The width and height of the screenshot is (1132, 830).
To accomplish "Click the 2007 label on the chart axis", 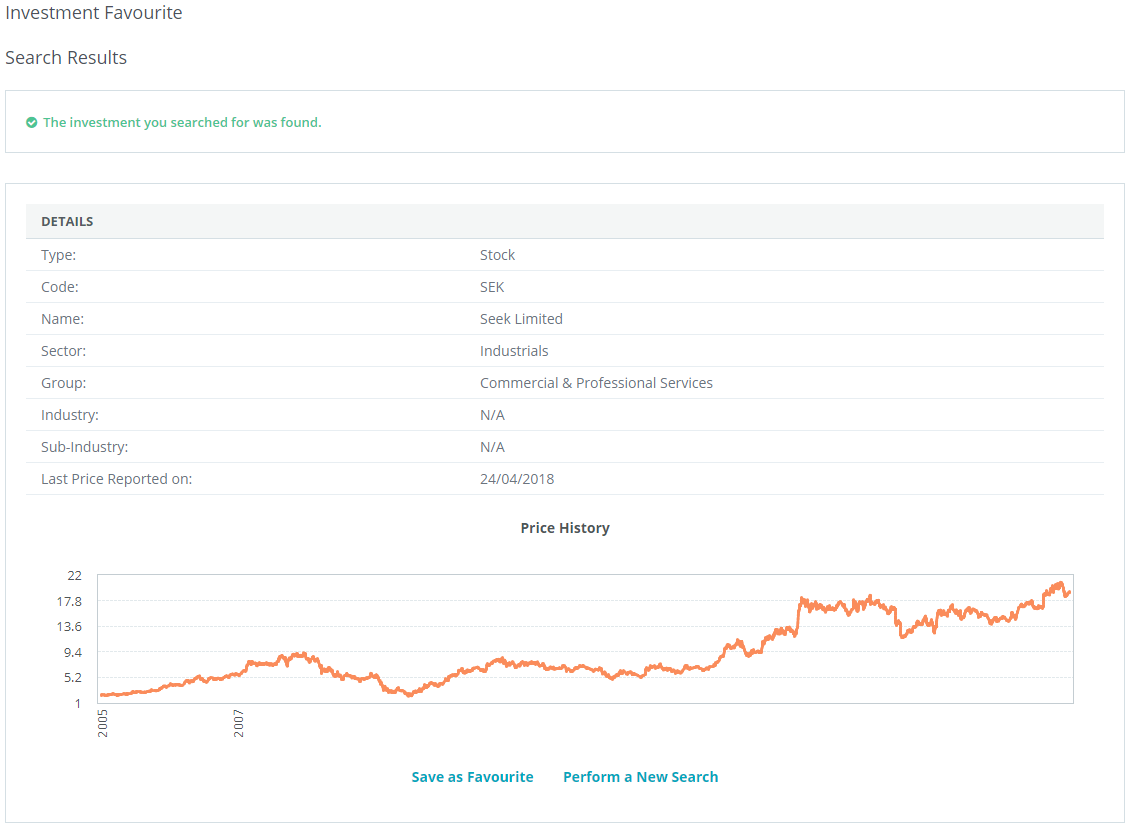I will (239, 724).
